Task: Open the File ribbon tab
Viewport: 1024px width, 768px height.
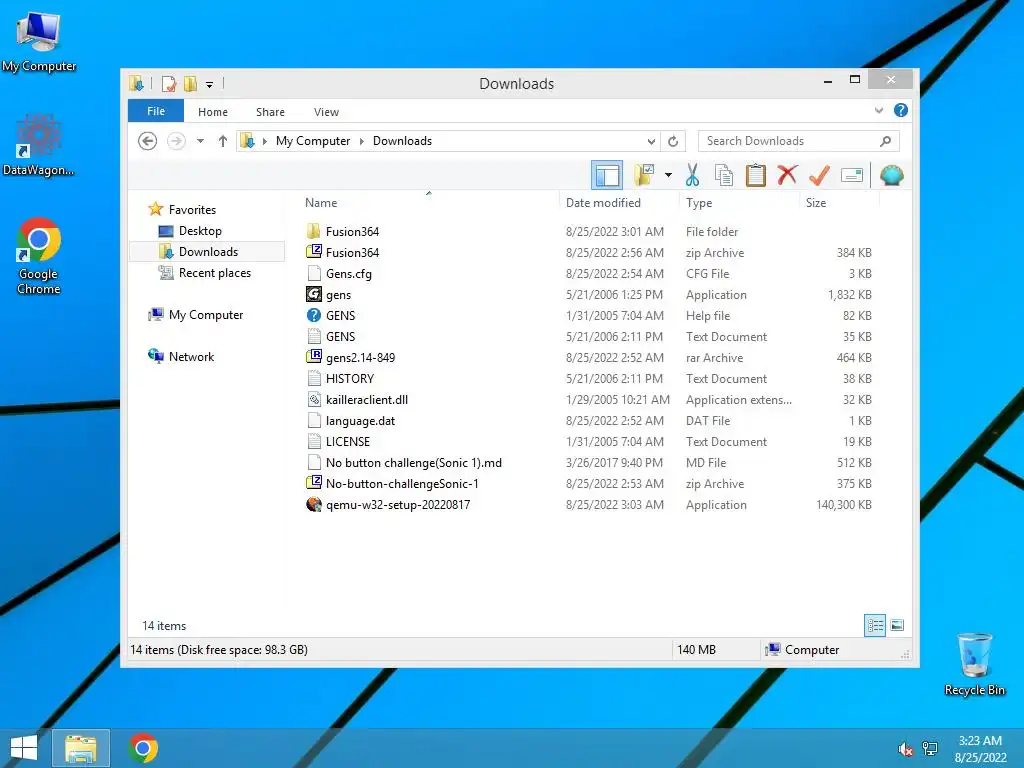Action: (155, 111)
